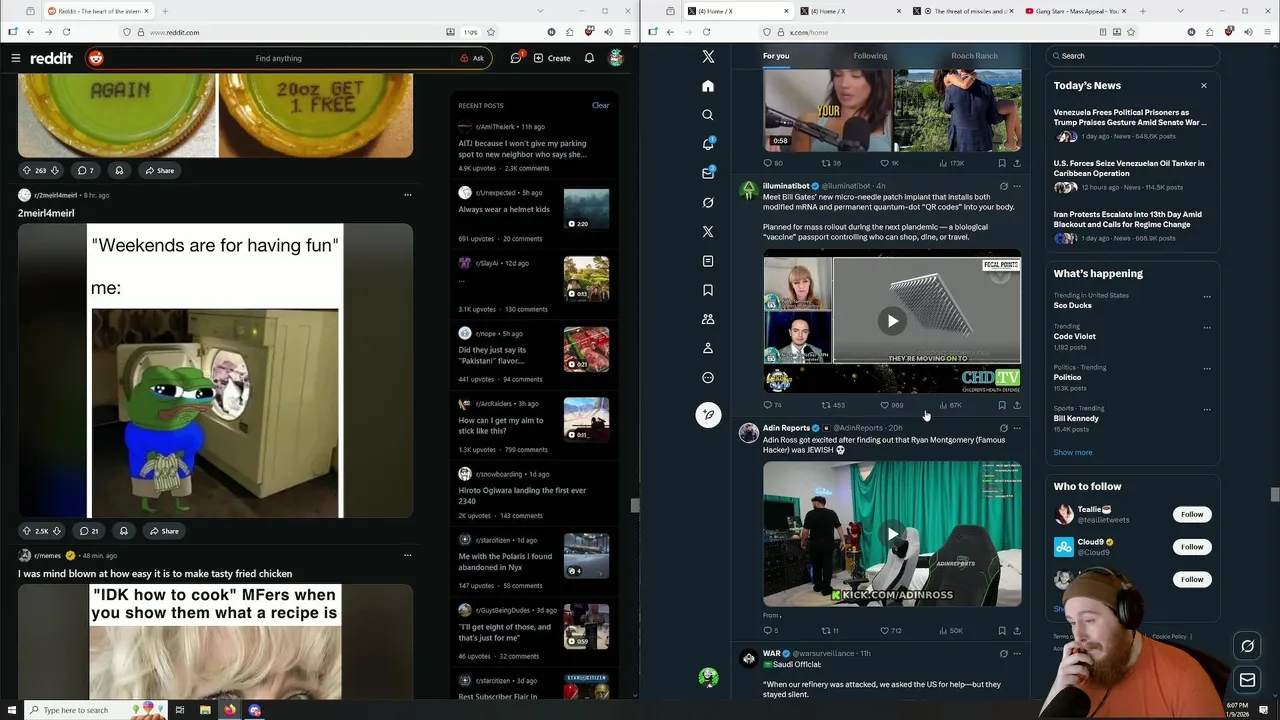Bookmark the illuminatibot post
This screenshot has height=720, width=1280.
1001,405
